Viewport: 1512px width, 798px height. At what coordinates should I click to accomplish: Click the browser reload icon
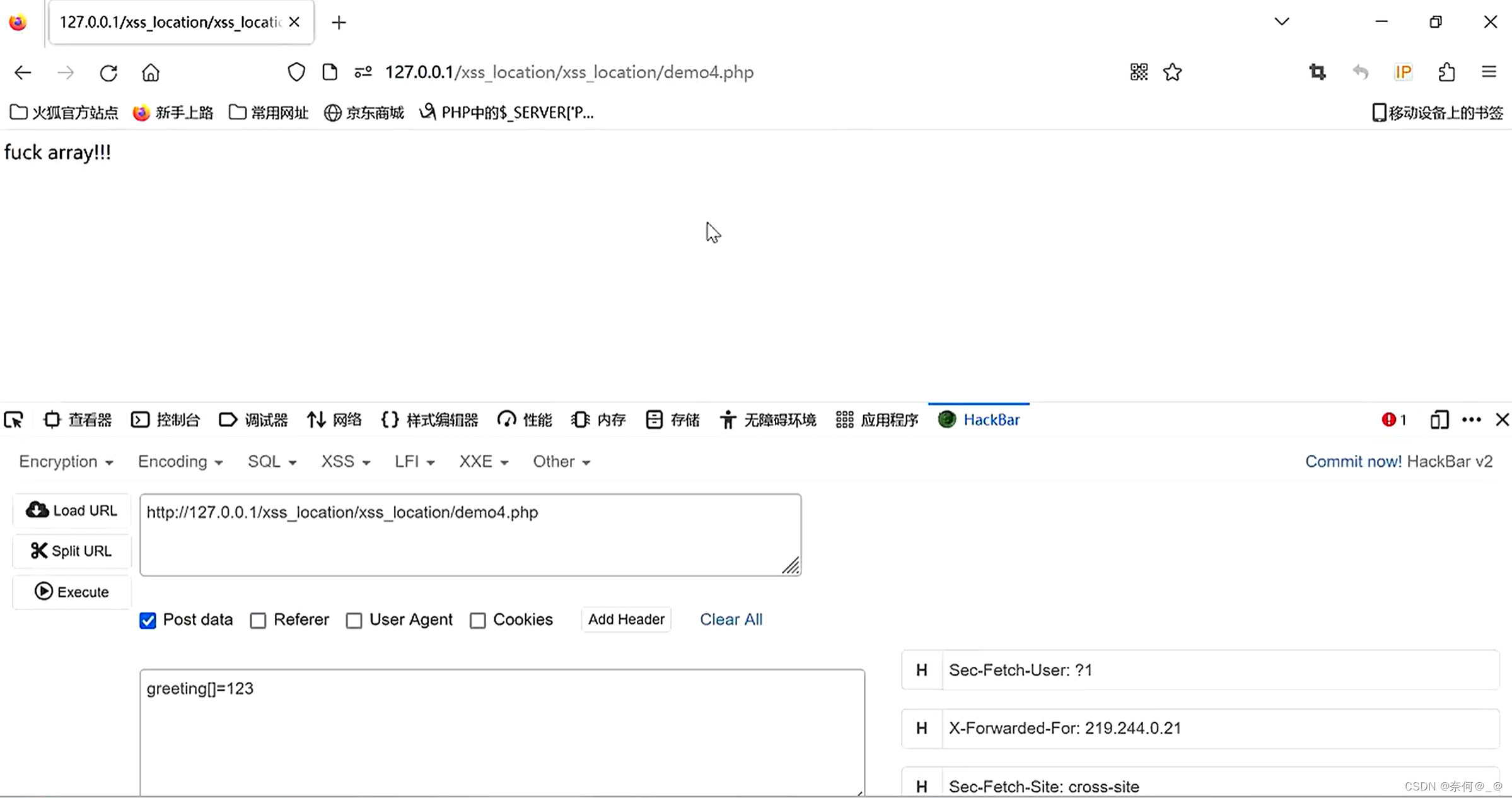tap(108, 73)
